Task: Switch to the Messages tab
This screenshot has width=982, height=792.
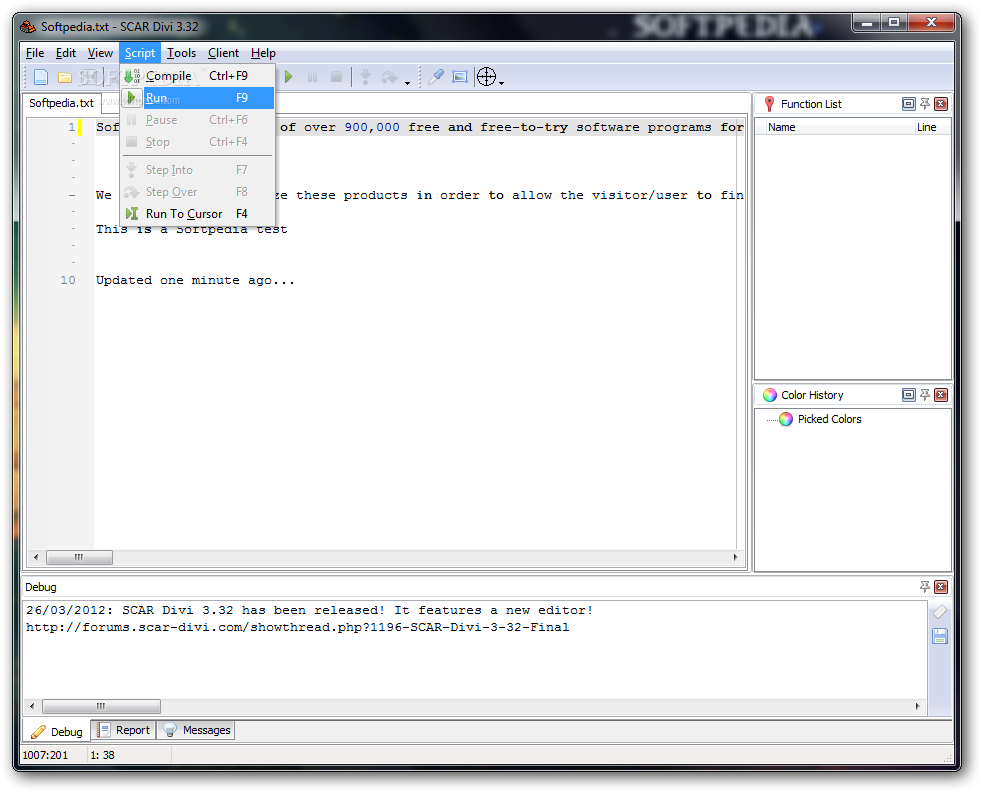Action: [x=196, y=730]
